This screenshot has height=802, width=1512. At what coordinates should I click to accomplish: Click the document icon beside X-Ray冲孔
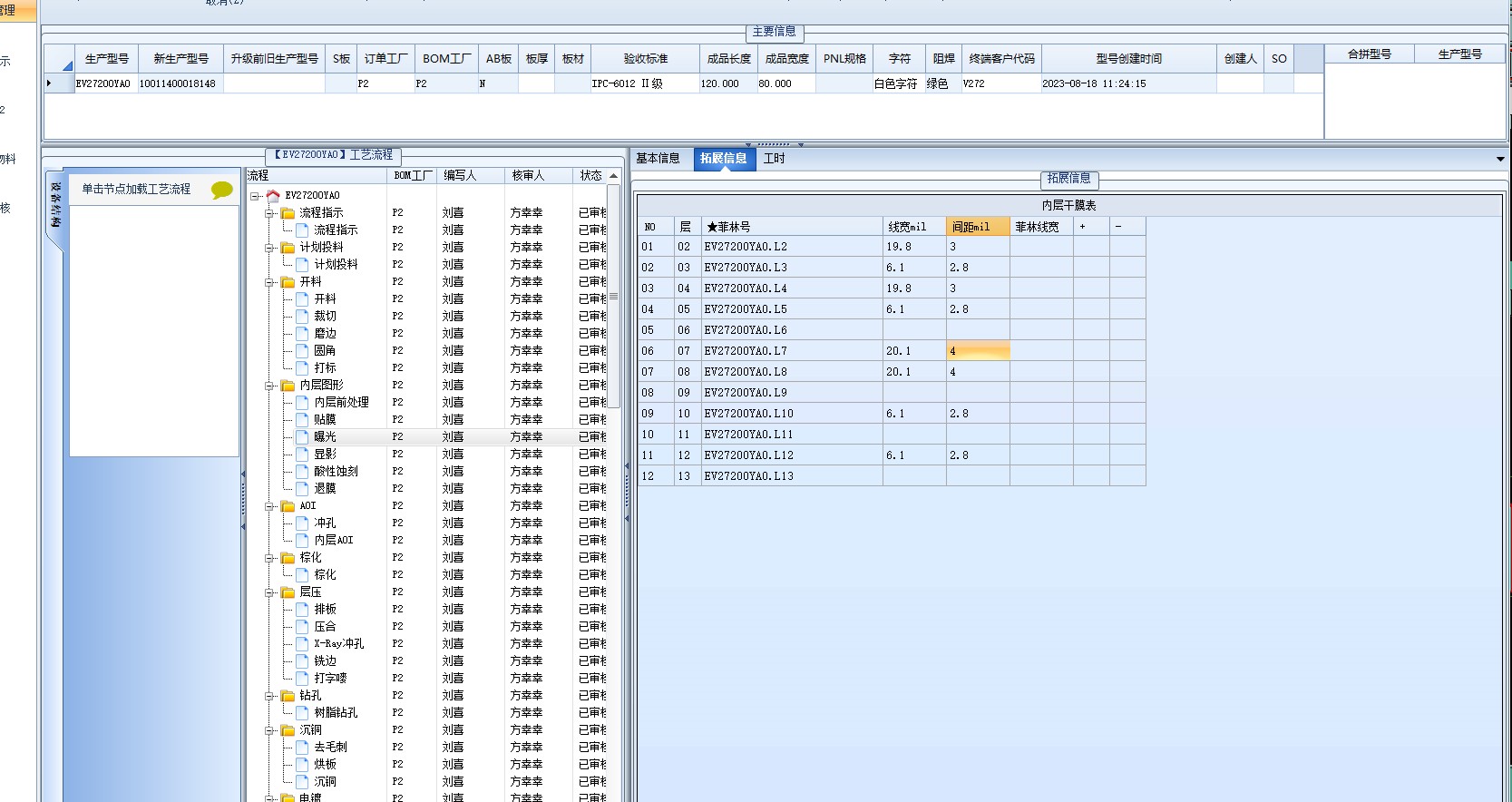(302, 643)
